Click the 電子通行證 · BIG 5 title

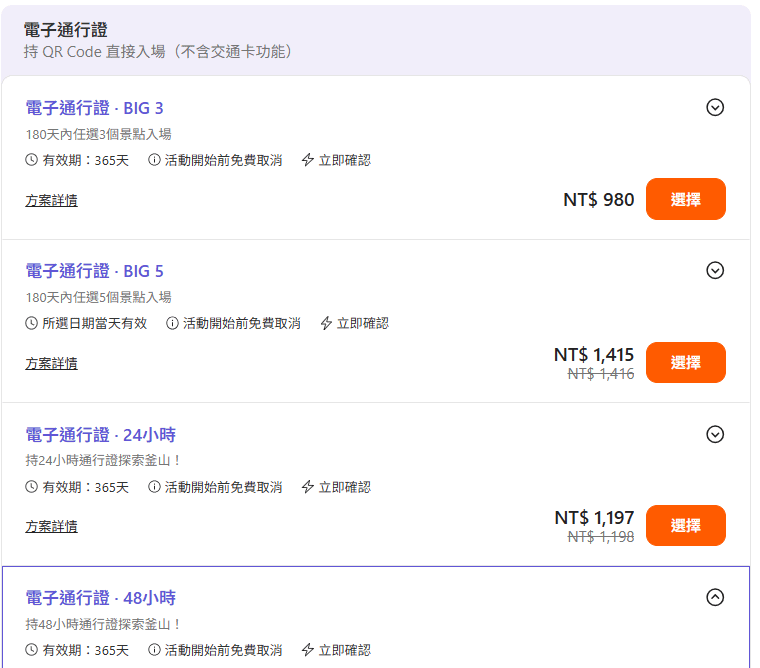pos(94,271)
